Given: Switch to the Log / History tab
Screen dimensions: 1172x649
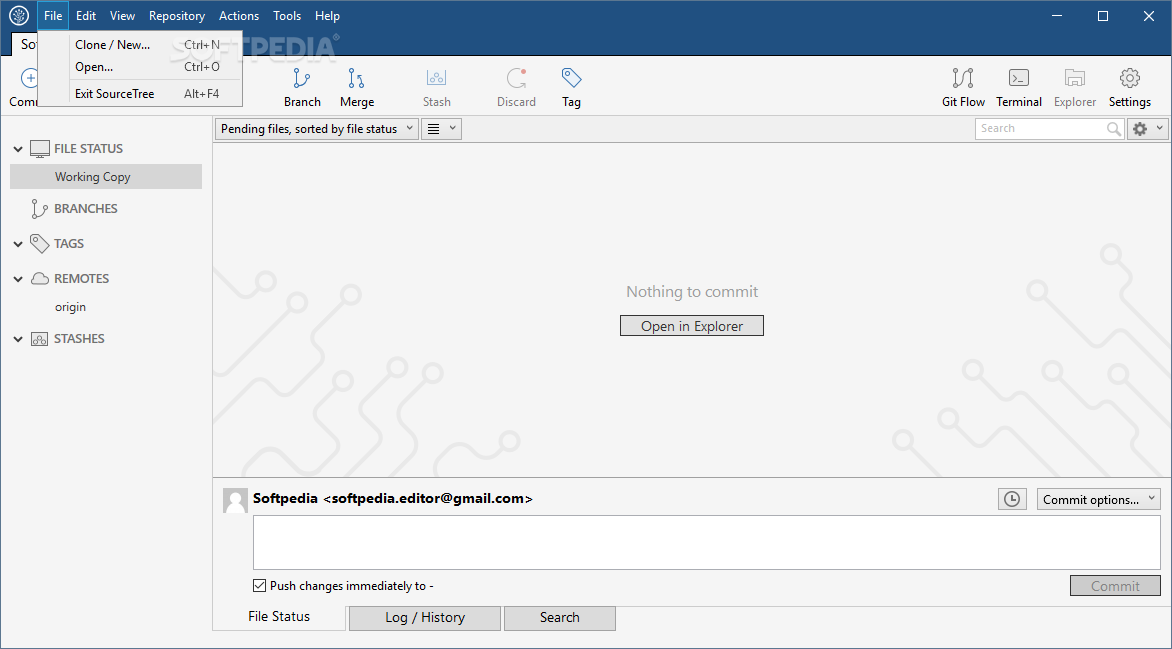Looking at the screenshot, I should coord(425,618).
